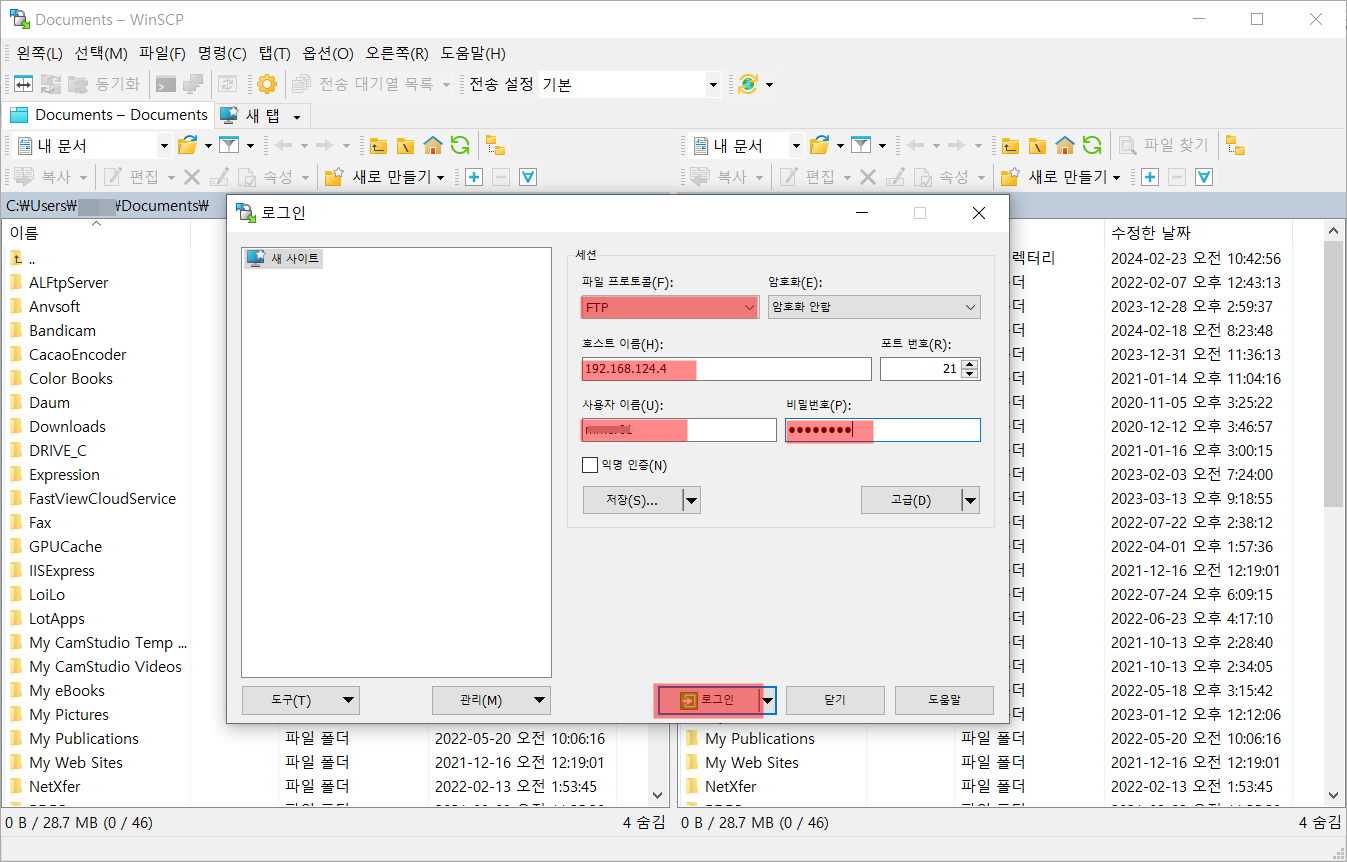Open the 암호화 encryption dropdown
The height and width of the screenshot is (862, 1347).
[x=874, y=307]
